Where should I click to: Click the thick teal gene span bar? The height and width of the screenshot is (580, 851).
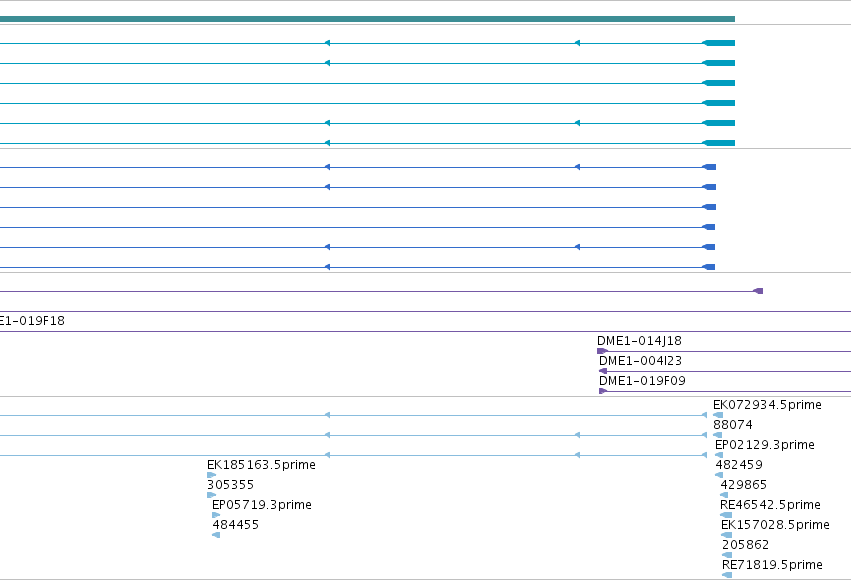(x=367, y=19)
